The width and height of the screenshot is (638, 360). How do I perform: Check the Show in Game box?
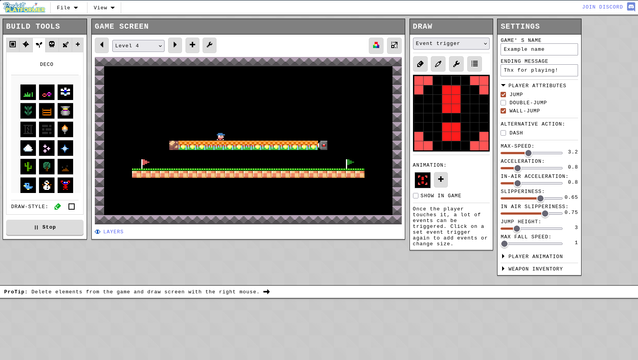click(x=416, y=196)
